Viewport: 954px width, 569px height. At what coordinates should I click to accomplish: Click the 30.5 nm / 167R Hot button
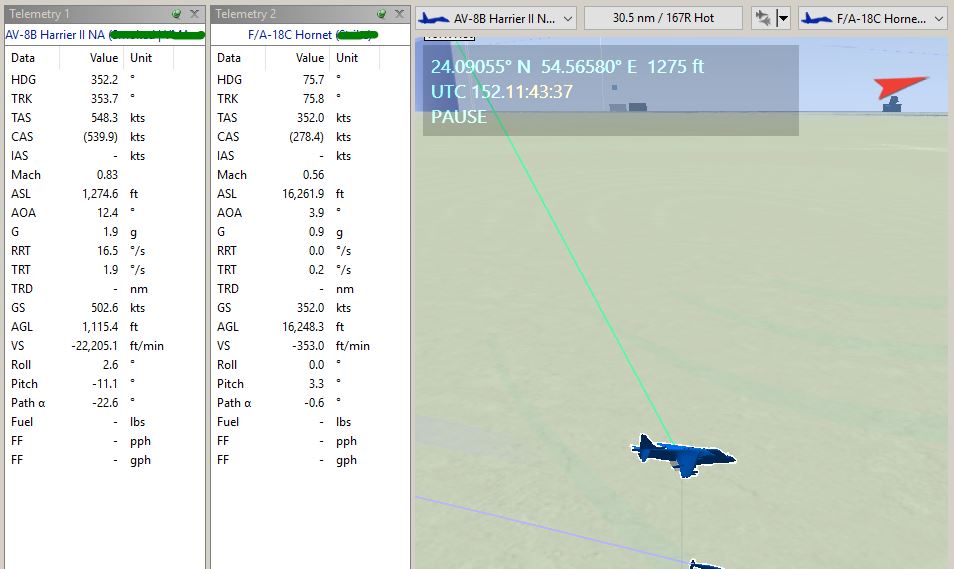click(663, 18)
